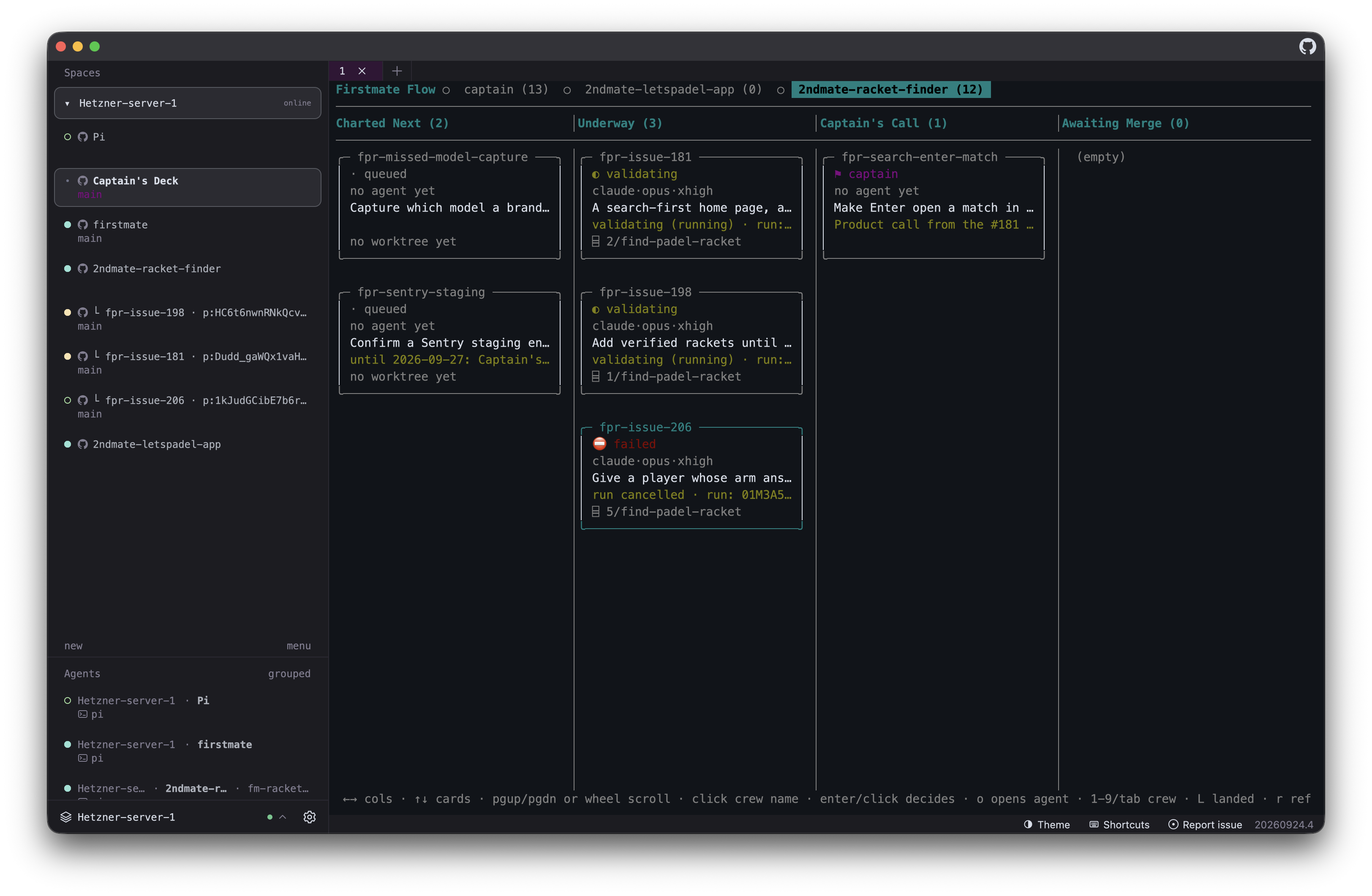Open the fpr-sentry-staging card
The height and width of the screenshot is (896, 1372).
[449, 343]
